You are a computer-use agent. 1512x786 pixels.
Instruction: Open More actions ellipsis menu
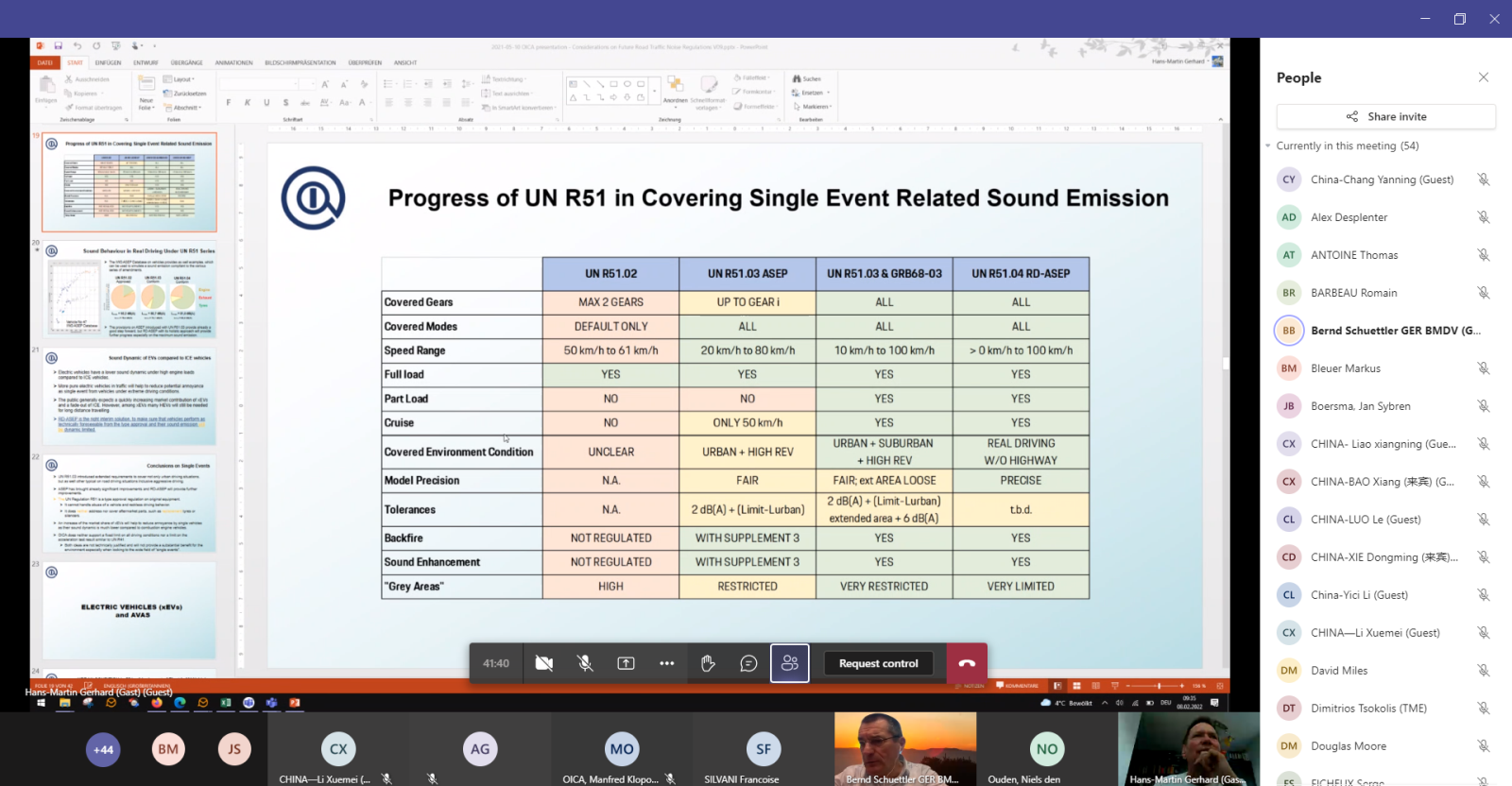pos(666,663)
